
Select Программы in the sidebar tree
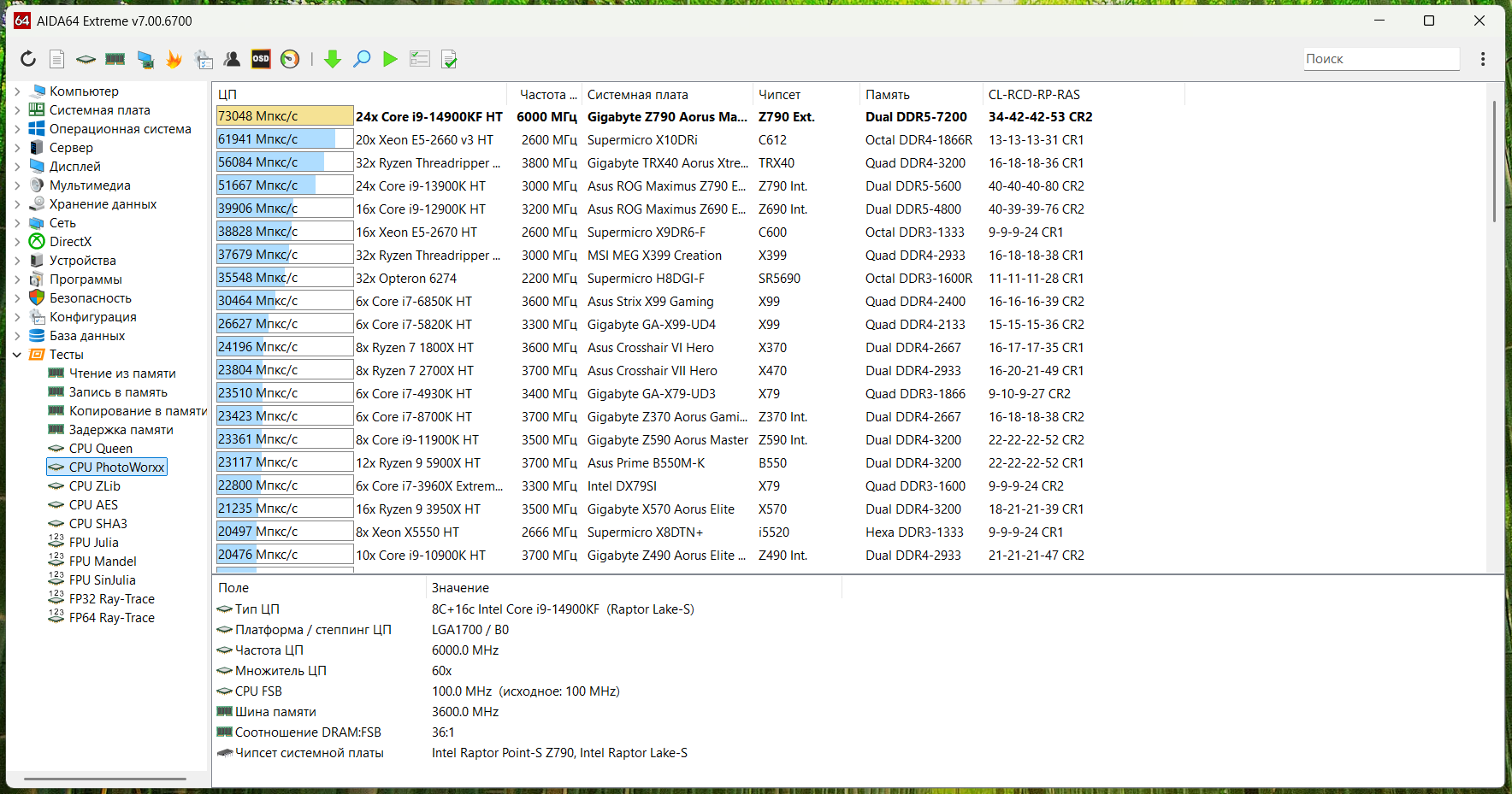[86, 279]
